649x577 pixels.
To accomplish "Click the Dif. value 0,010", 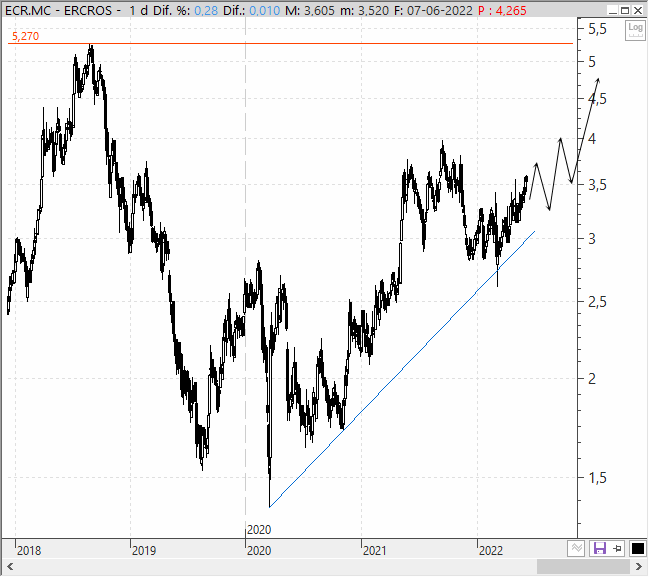I will [x=264, y=10].
